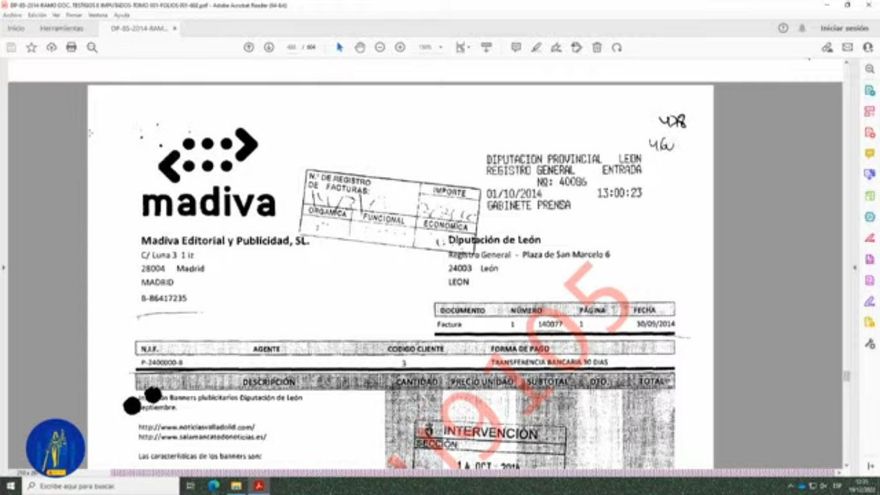Open the fit page options tool
The image size is (880, 495).
(461, 48)
